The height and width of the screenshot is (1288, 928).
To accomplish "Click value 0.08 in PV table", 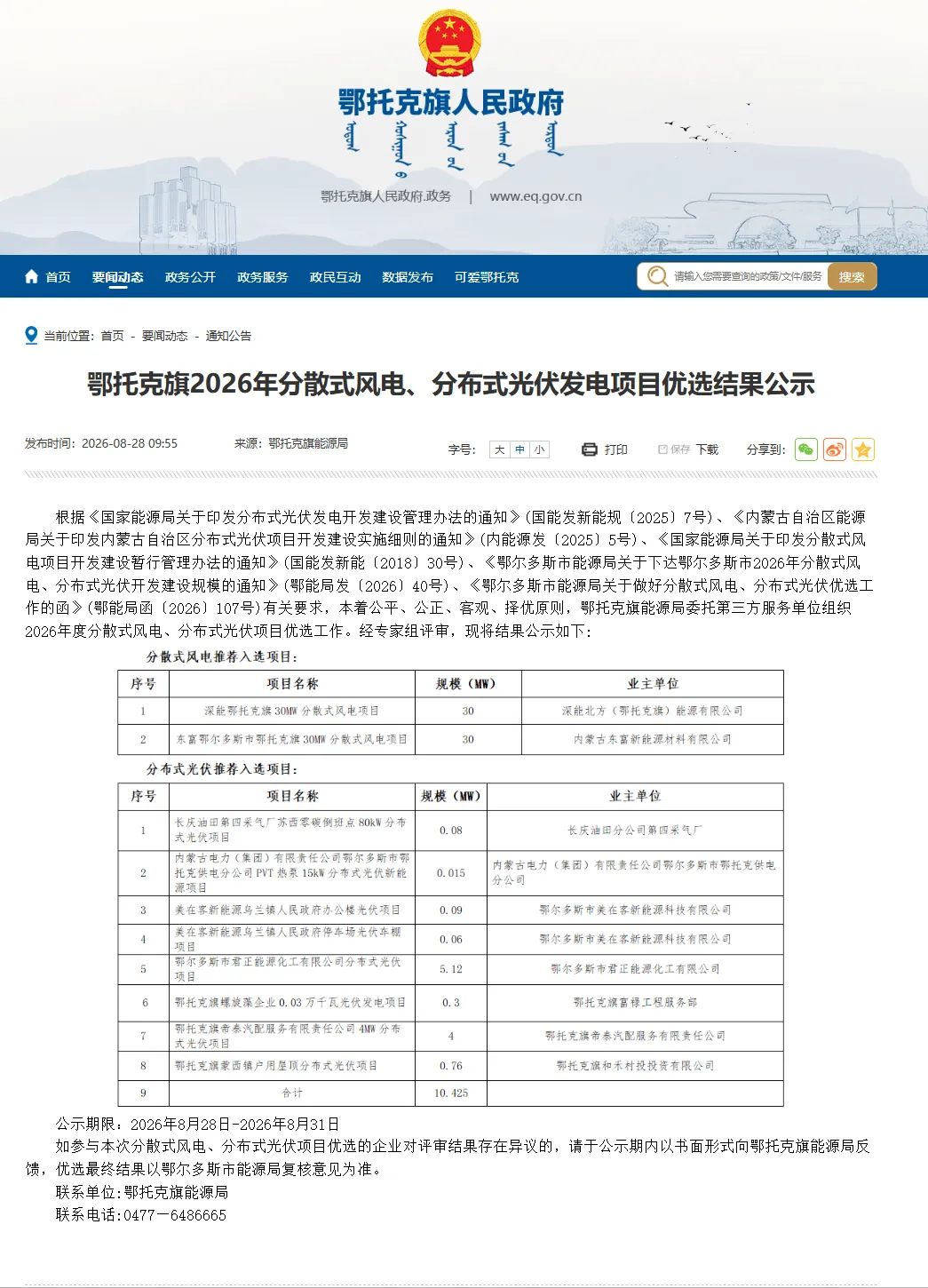I will pyautogui.click(x=451, y=831).
